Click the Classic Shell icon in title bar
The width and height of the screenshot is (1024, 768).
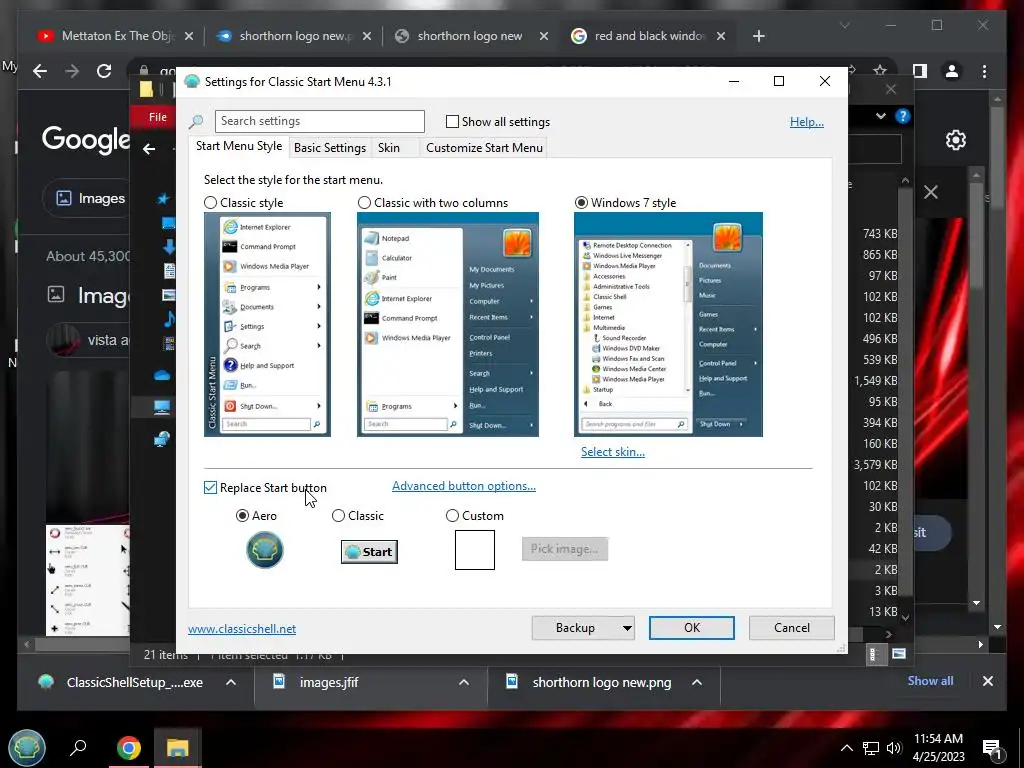[191, 82]
